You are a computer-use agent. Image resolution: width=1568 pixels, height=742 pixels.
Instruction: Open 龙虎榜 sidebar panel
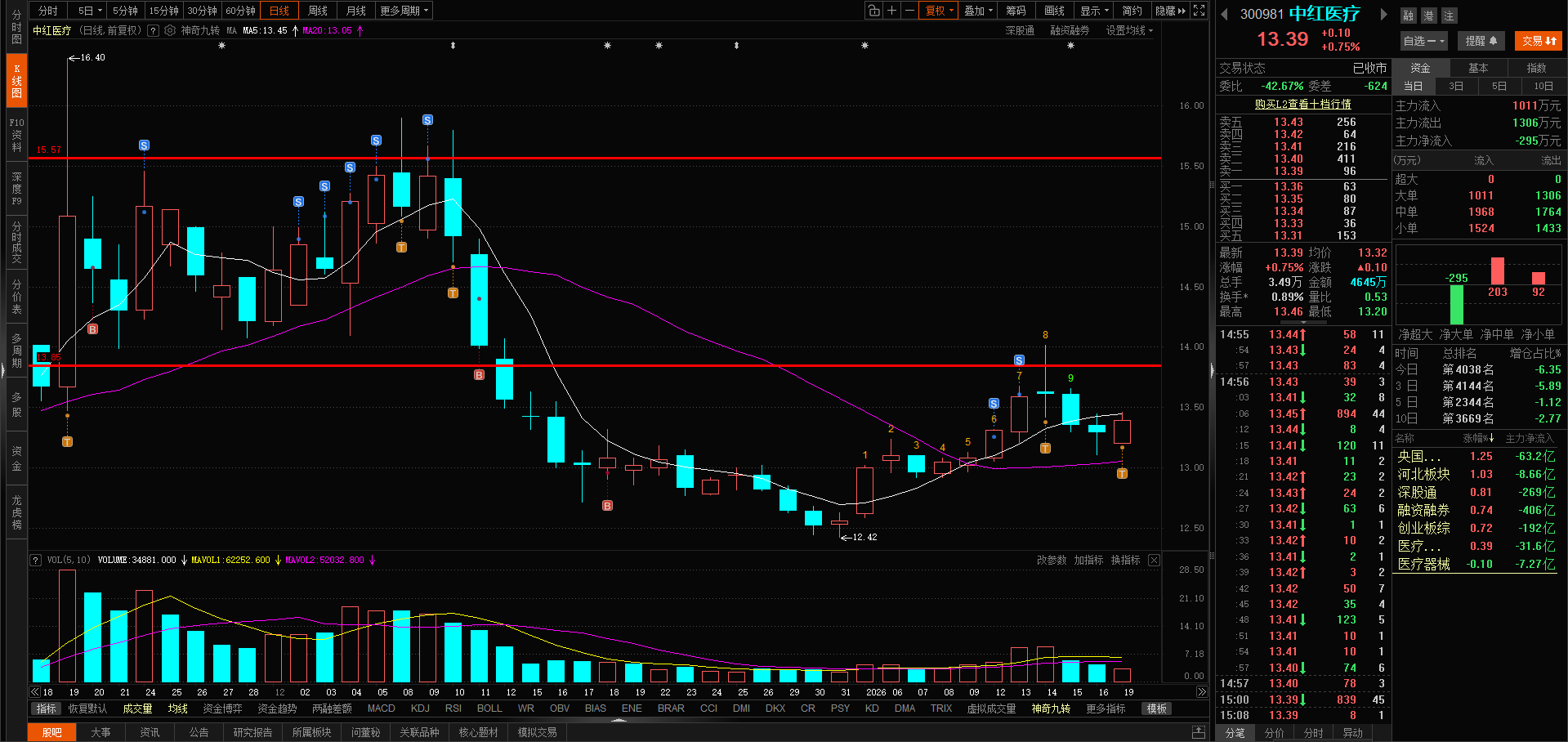16,512
